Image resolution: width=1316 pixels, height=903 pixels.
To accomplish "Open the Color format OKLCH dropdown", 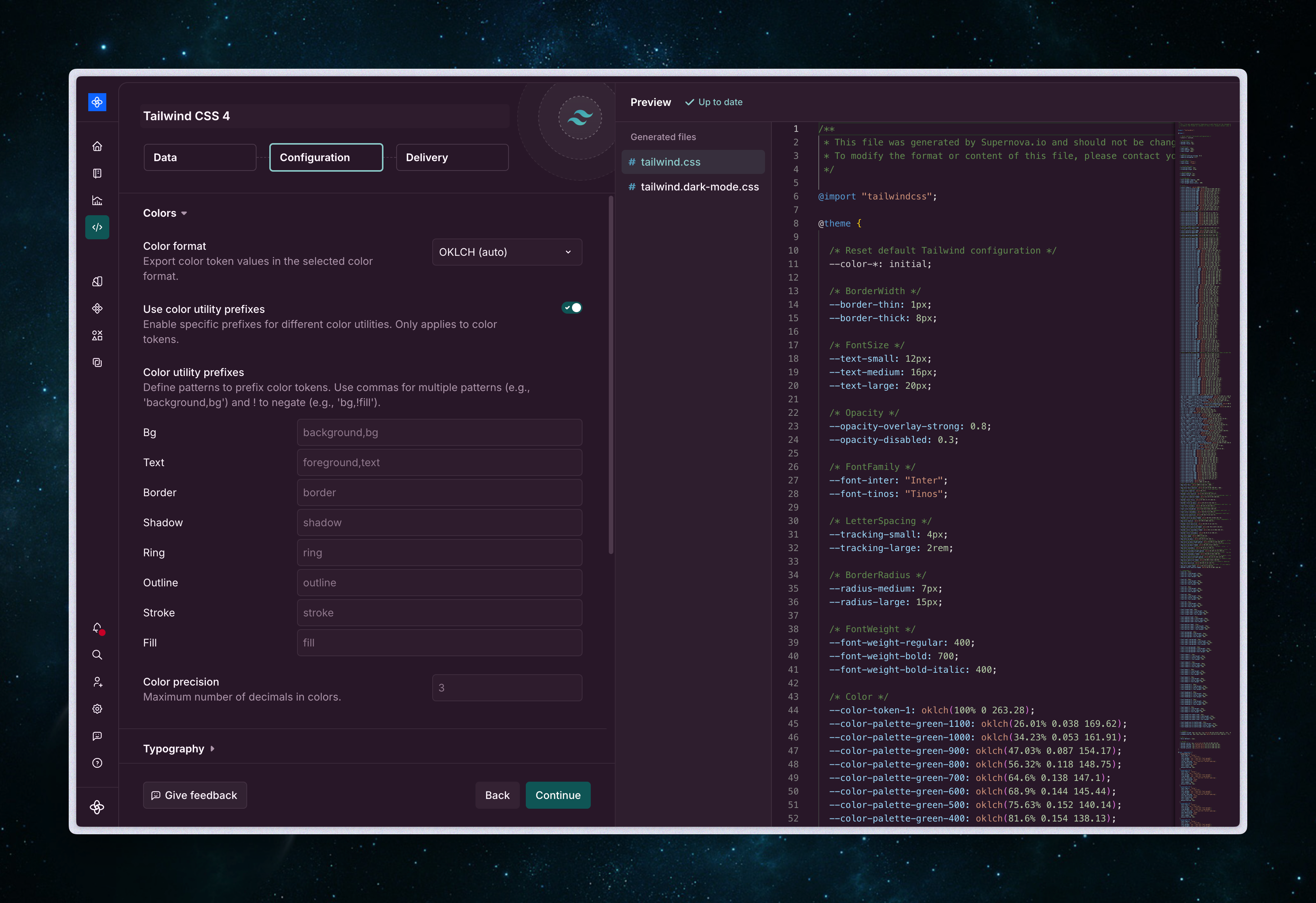I will [506, 252].
